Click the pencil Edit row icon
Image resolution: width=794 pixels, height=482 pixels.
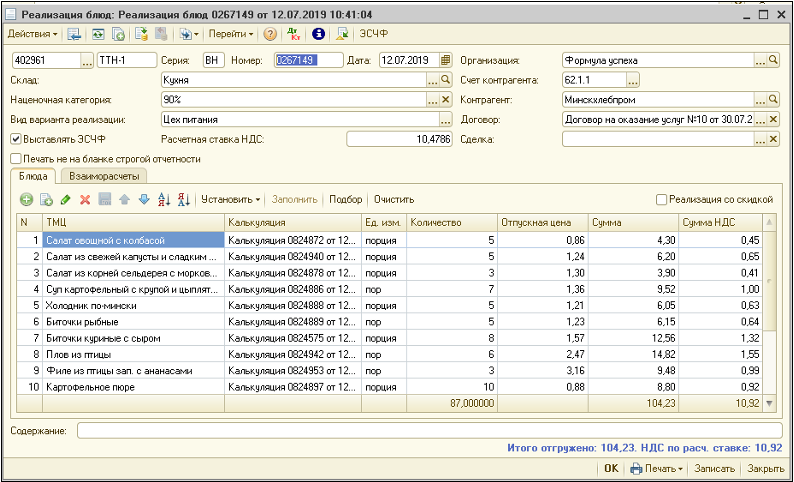coord(65,200)
